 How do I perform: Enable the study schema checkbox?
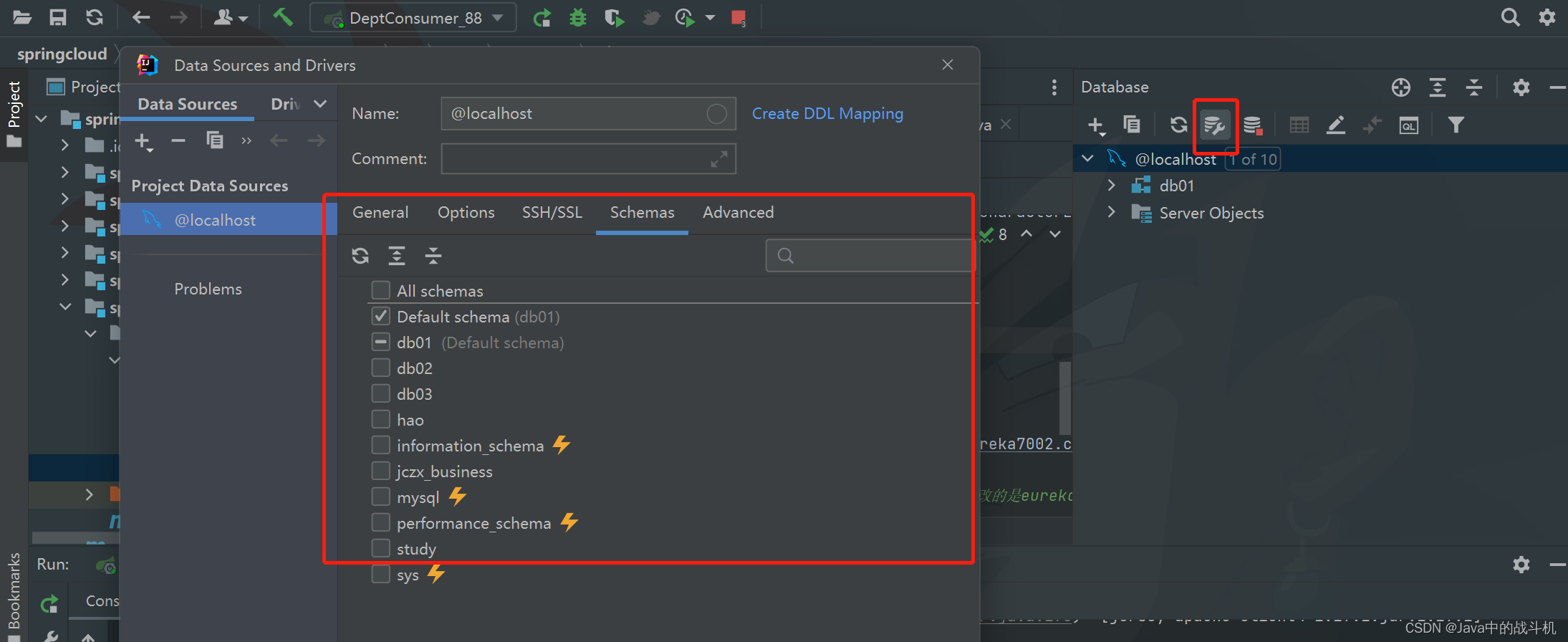coord(380,548)
